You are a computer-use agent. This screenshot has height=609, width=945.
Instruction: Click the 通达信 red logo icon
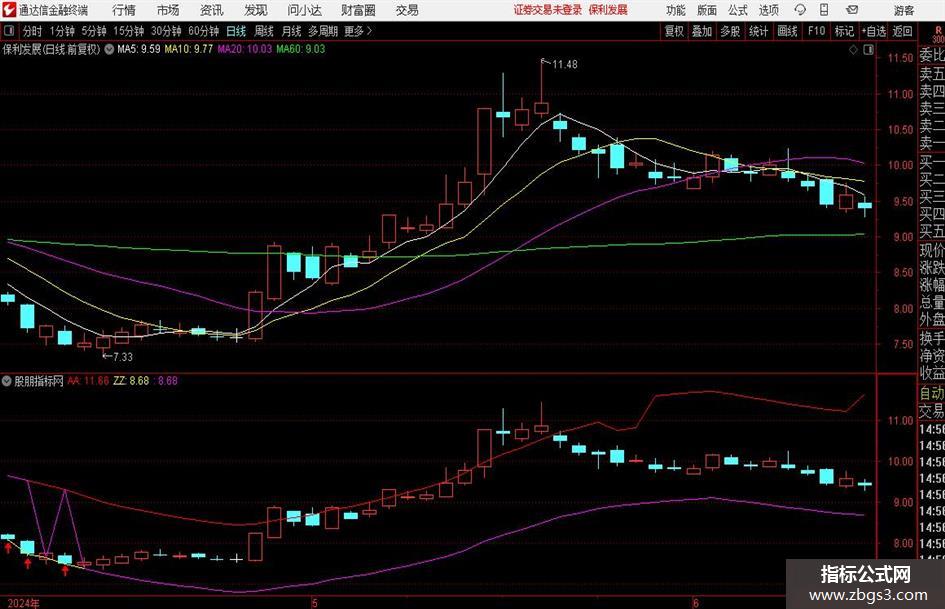(x=9, y=10)
